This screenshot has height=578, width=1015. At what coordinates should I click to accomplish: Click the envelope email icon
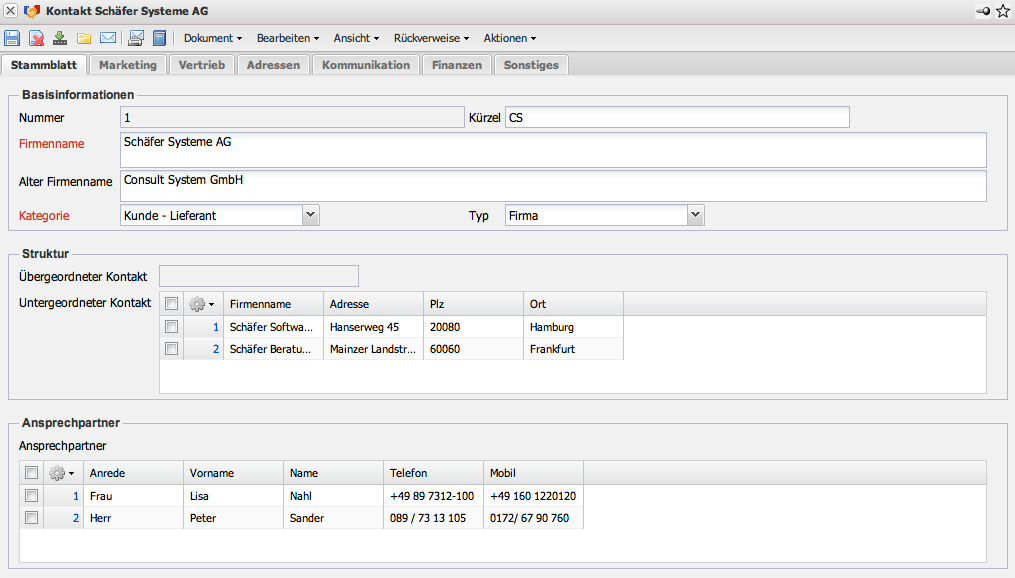tap(108, 38)
